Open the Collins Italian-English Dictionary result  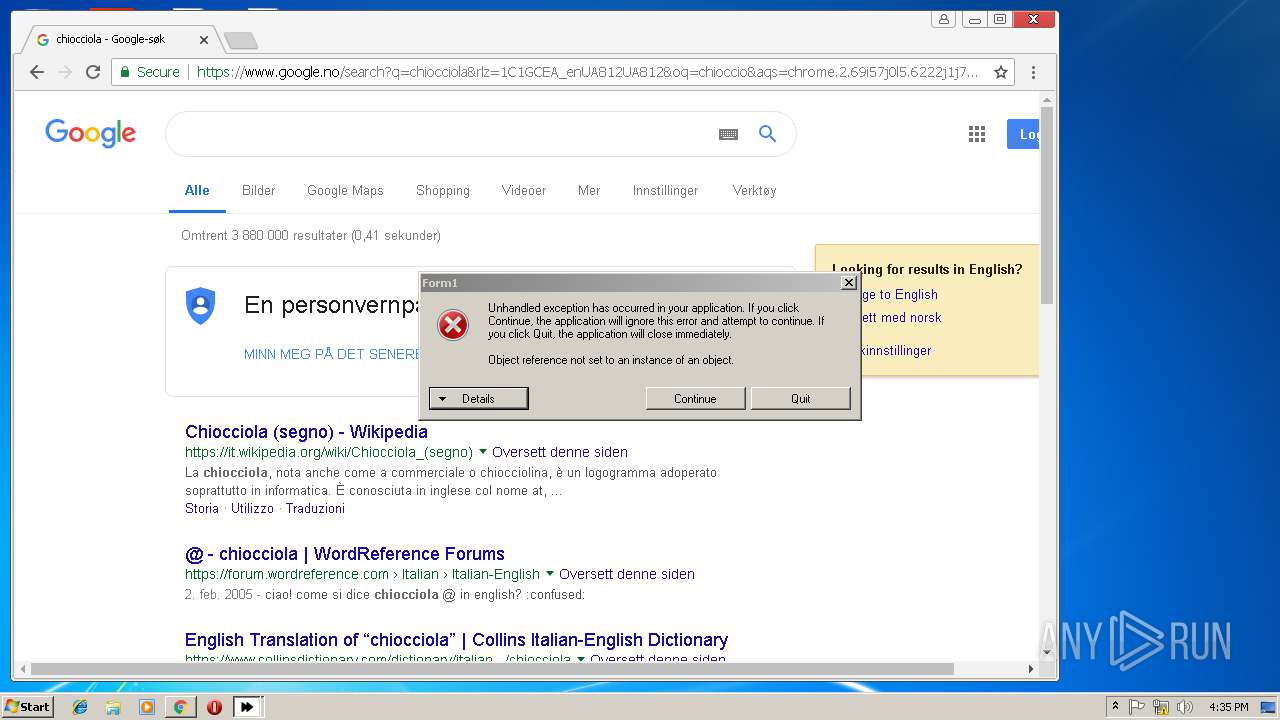point(456,640)
